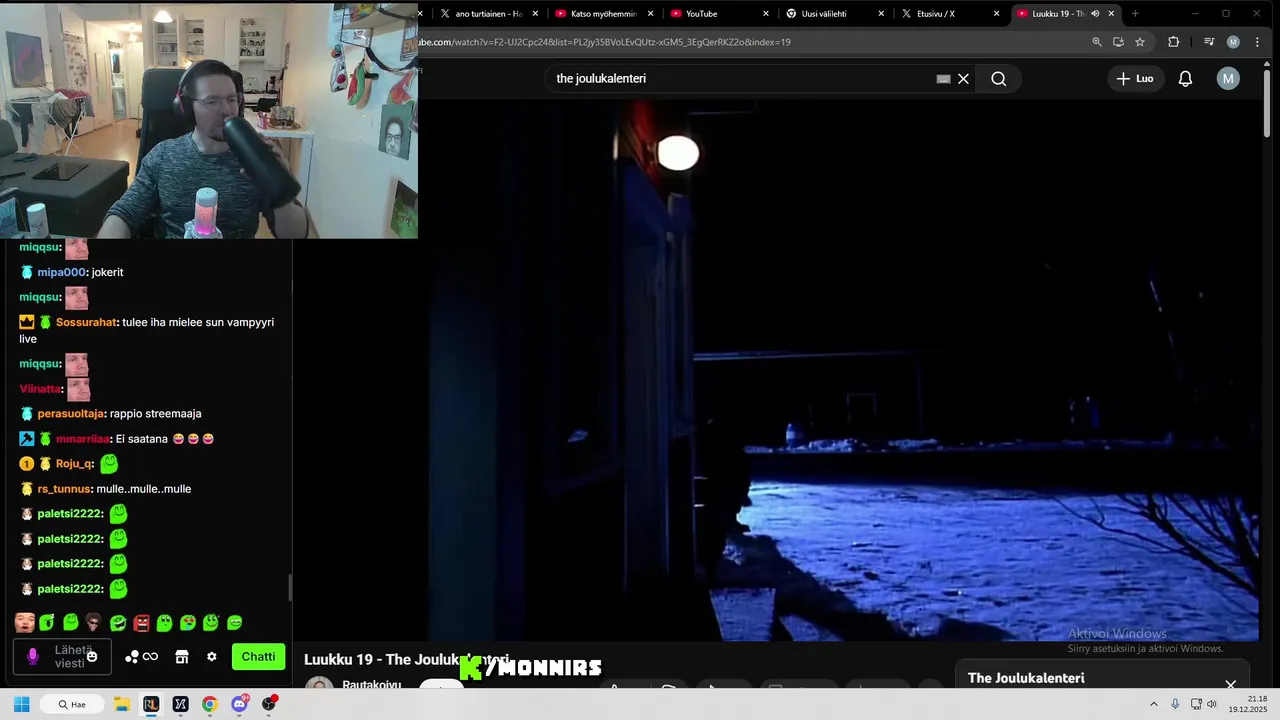This screenshot has width=1280, height=720.
Task: Click username Viinatta in chat
Action: tap(41, 389)
